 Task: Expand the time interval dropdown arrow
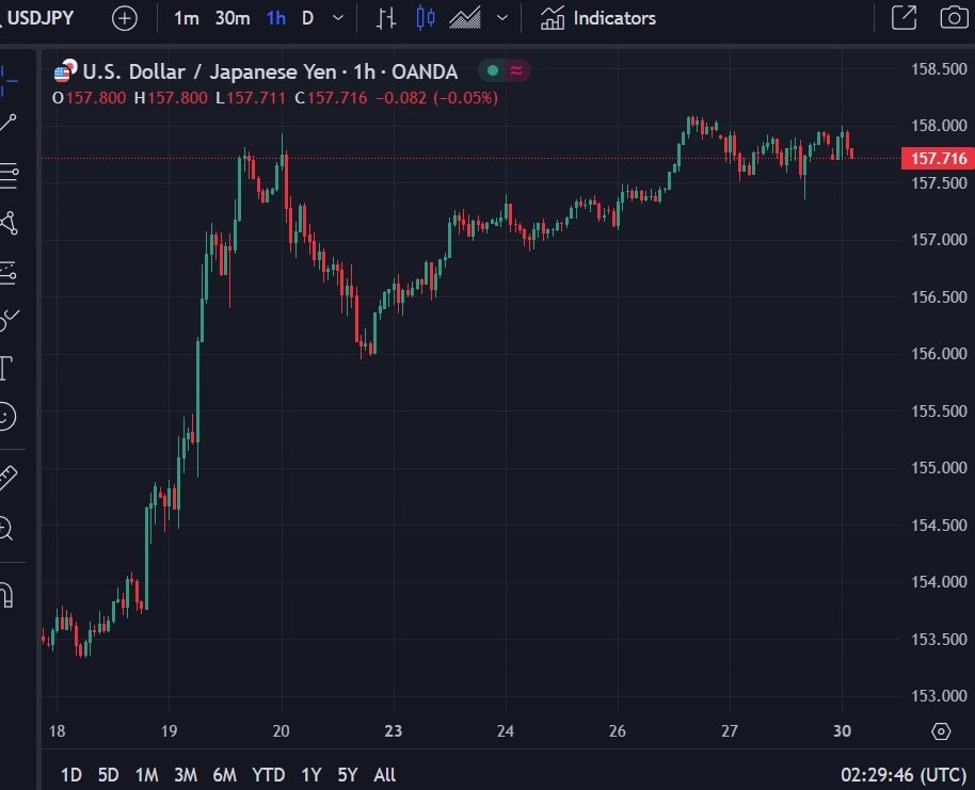pos(338,18)
